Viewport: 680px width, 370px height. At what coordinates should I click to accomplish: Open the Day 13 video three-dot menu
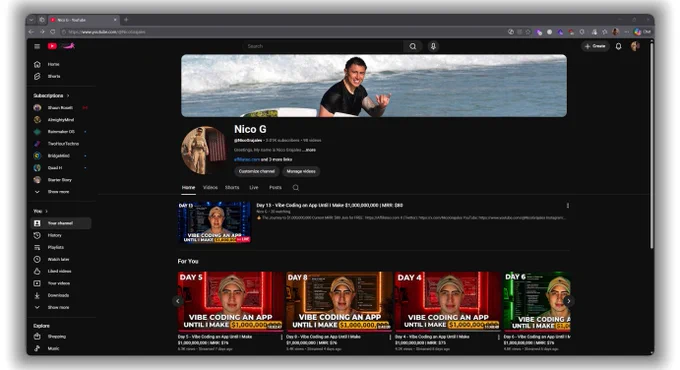click(568, 206)
